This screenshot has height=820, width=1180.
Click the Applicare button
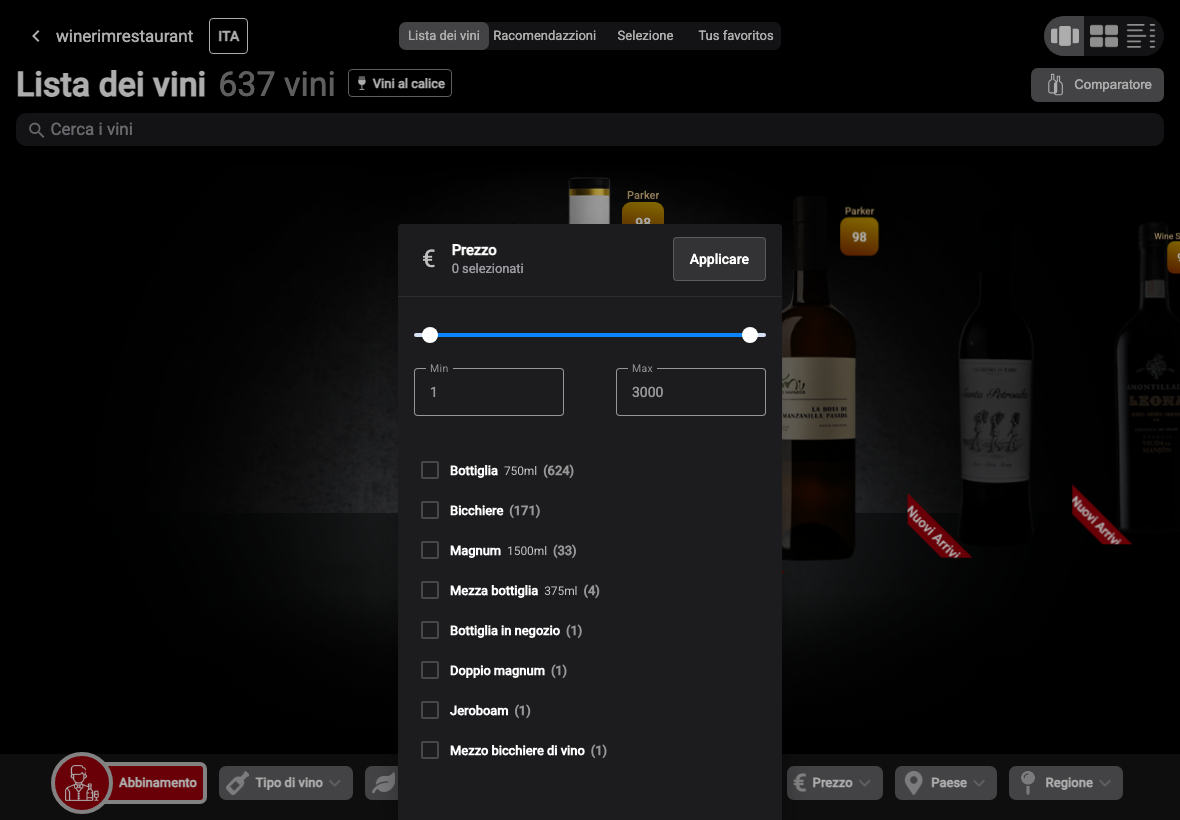click(719, 259)
